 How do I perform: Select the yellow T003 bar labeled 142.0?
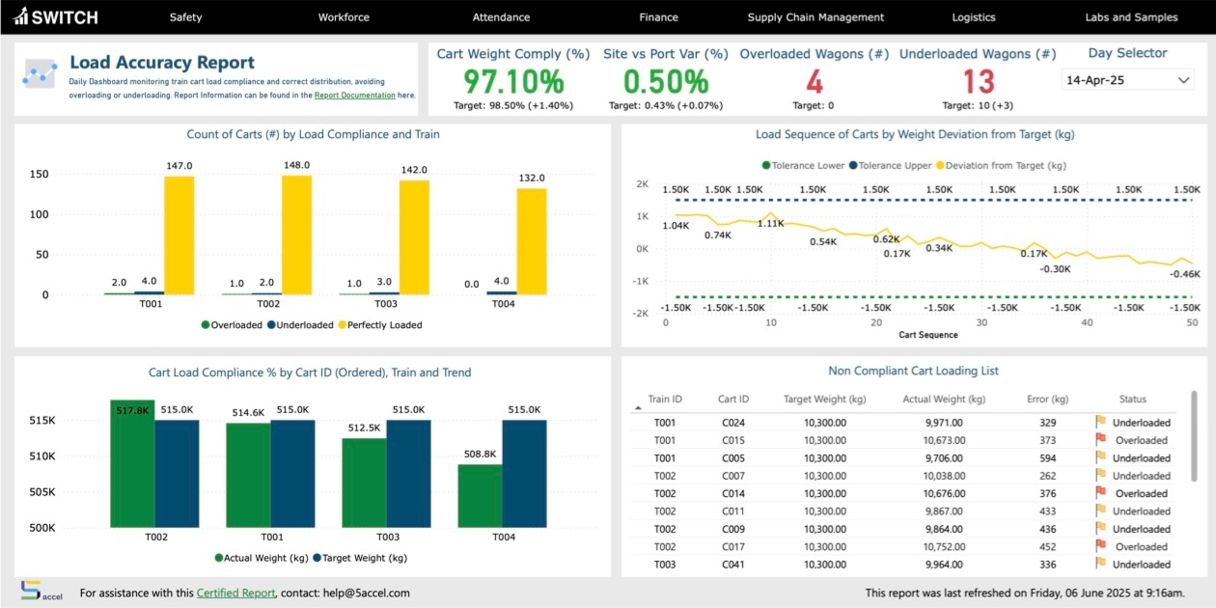[414, 237]
